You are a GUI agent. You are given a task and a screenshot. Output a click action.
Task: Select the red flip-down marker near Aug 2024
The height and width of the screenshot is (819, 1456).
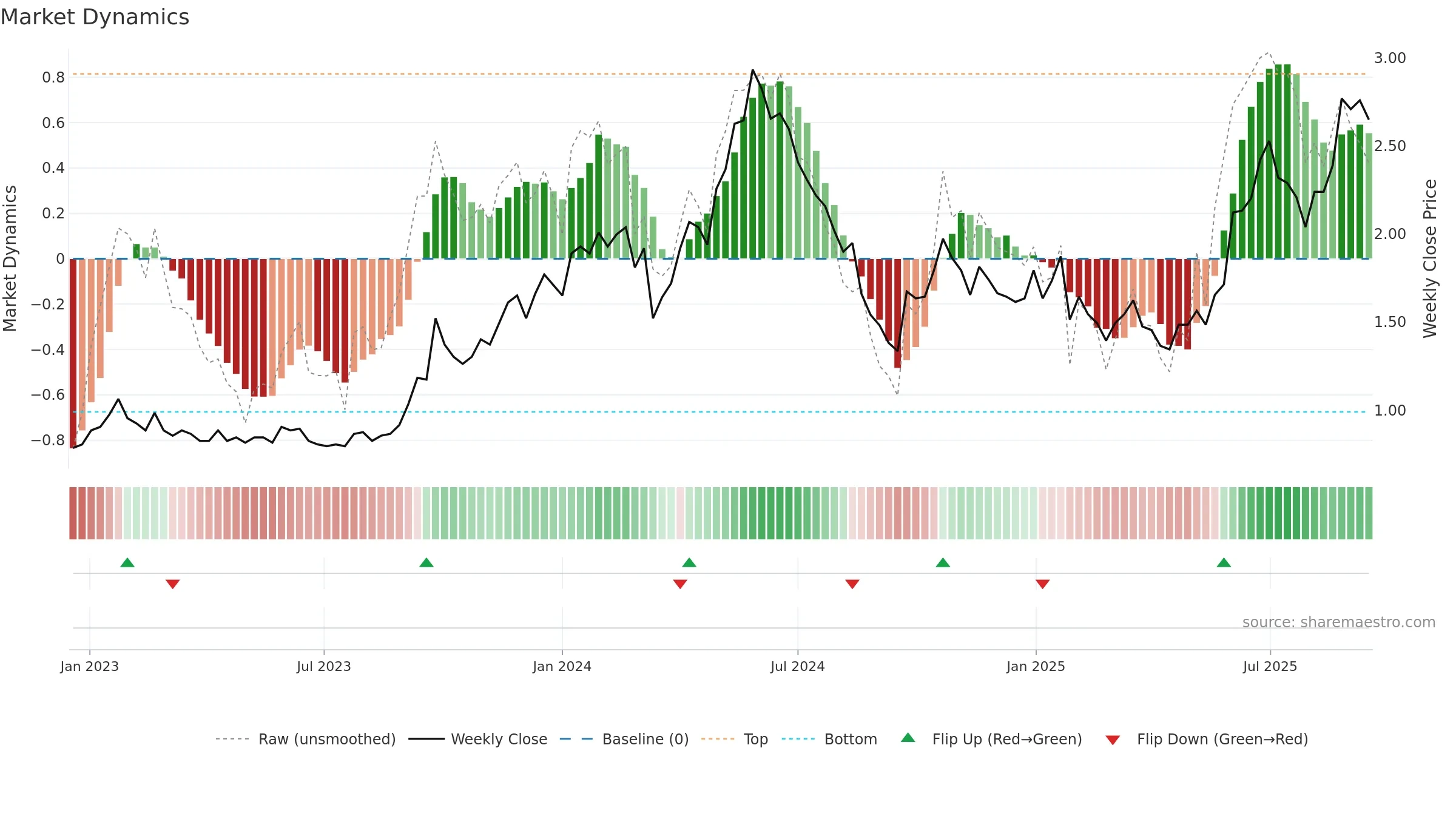point(852,584)
